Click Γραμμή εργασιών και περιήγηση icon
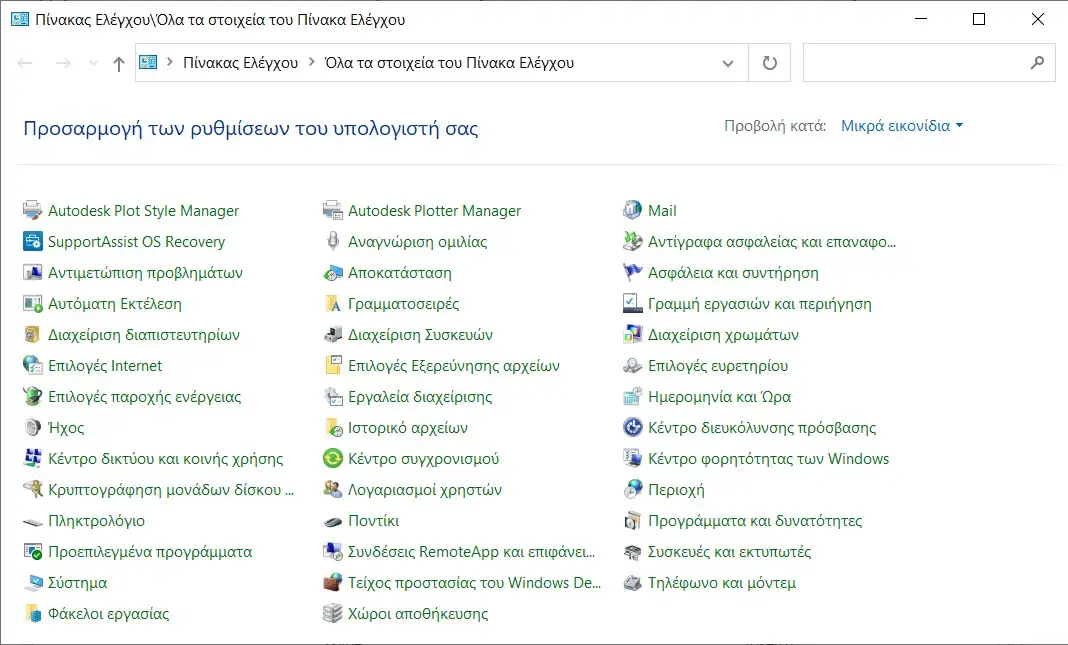This screenshot has height=645, width=1068. coord(633,303)
